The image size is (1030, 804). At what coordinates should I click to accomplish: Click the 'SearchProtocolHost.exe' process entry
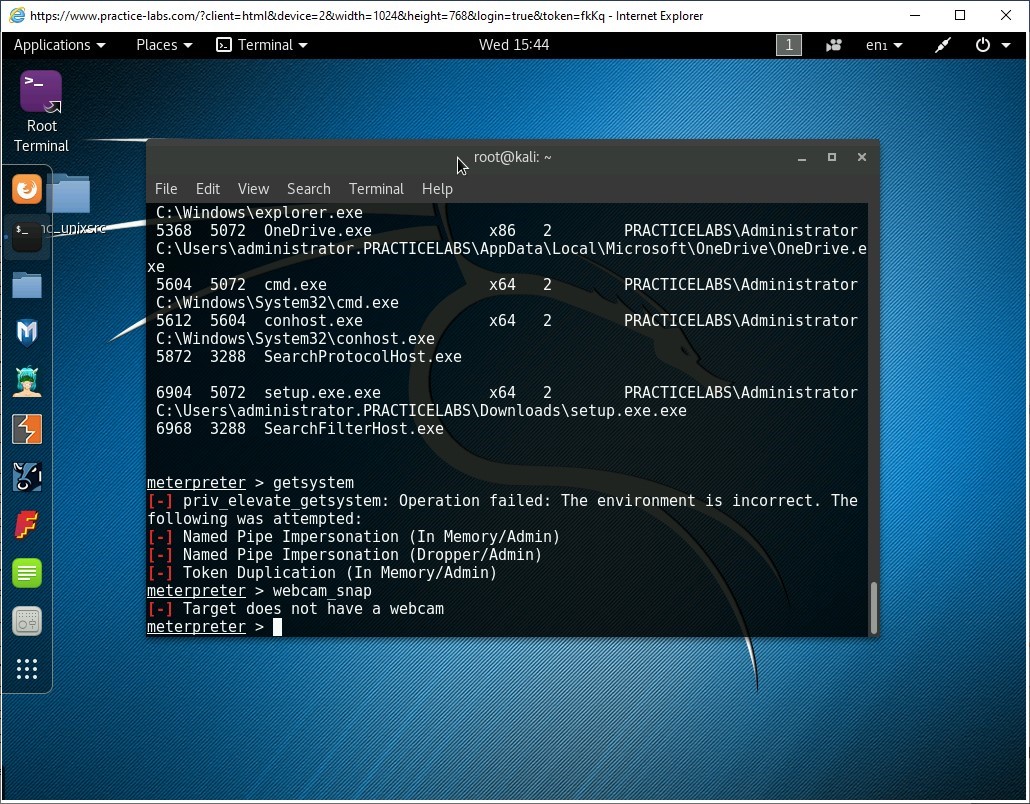point(363,357)
